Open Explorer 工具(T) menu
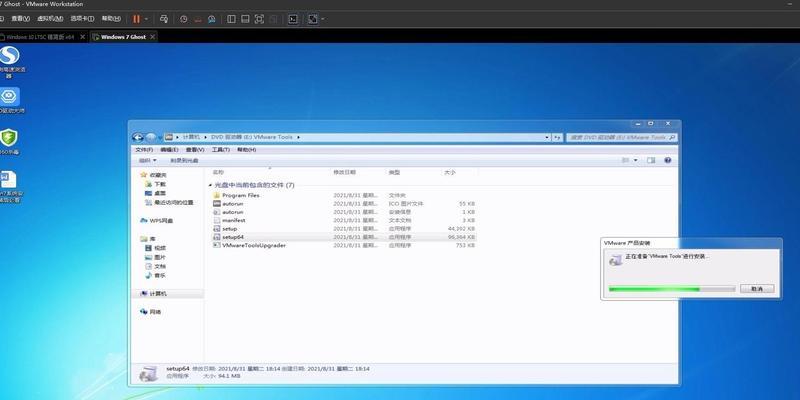This screenshot has height=400, width=800. coord(220,150)
